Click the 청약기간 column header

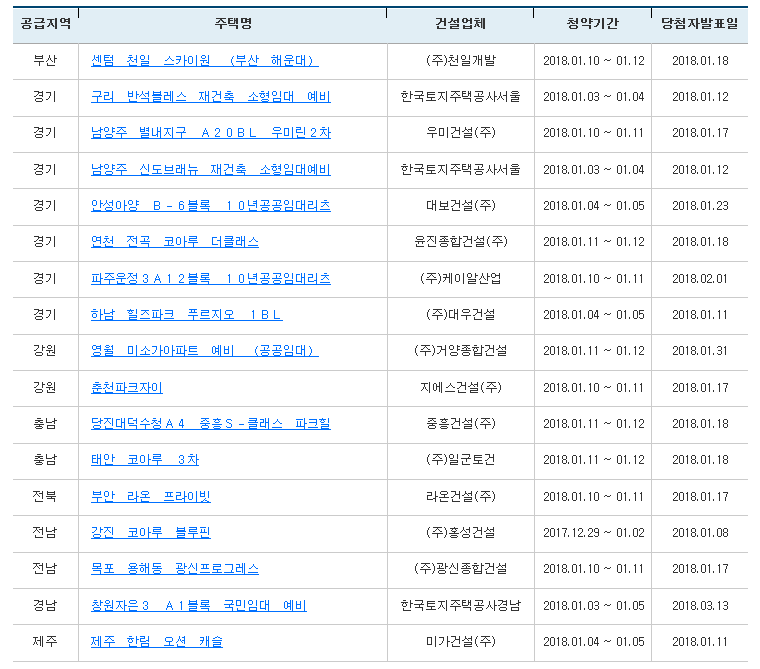click(x=593, y=23)
